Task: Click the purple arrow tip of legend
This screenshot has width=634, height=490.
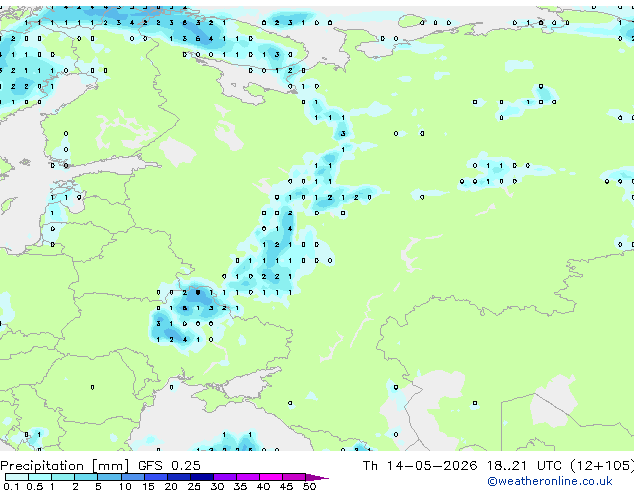Action: 317,477
